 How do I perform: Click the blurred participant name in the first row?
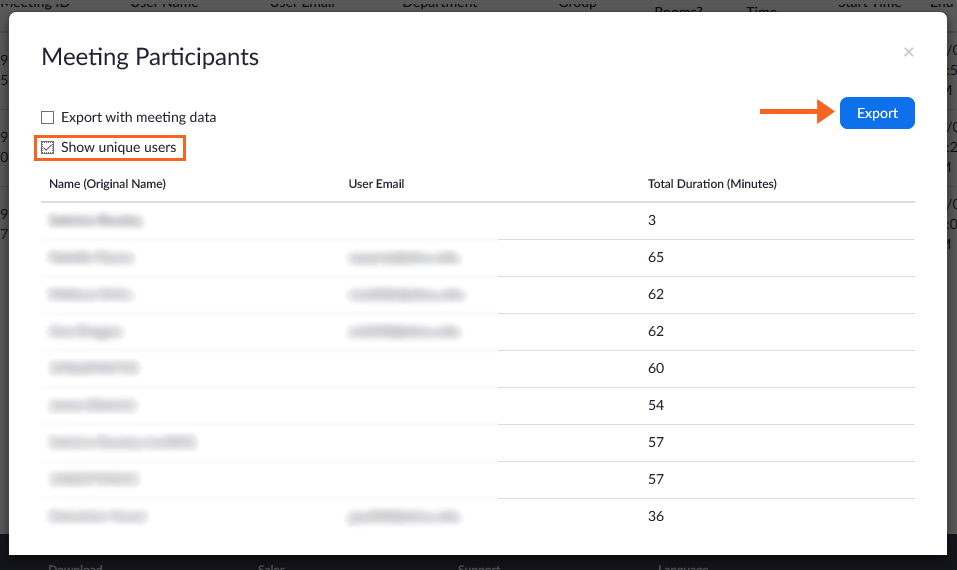[x=95, y=220]
